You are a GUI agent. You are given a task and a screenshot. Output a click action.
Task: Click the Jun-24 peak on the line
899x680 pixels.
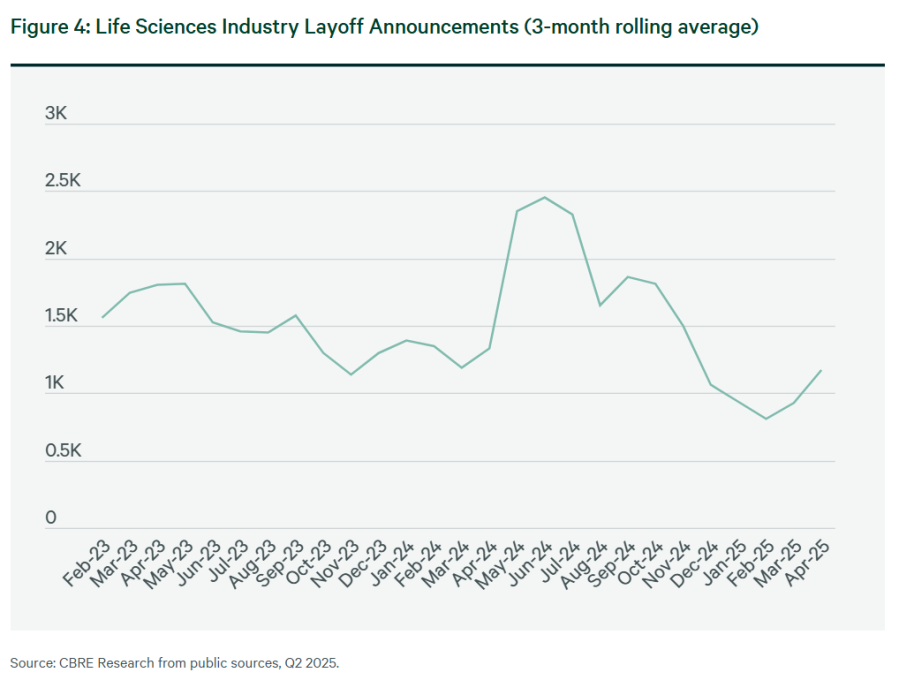tap(544, 197)
